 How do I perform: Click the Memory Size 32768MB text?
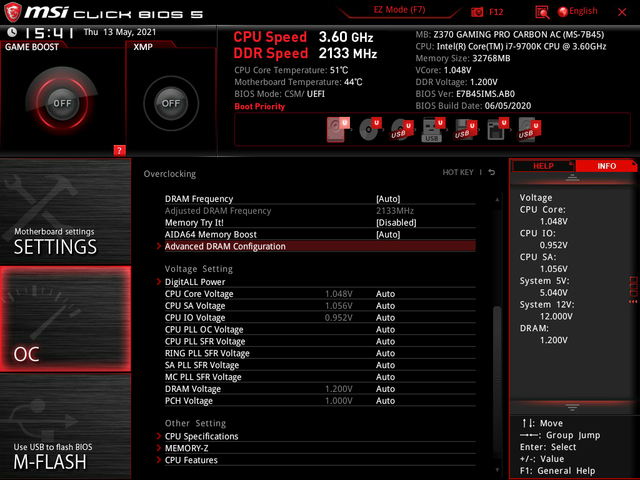coord(463,58)
